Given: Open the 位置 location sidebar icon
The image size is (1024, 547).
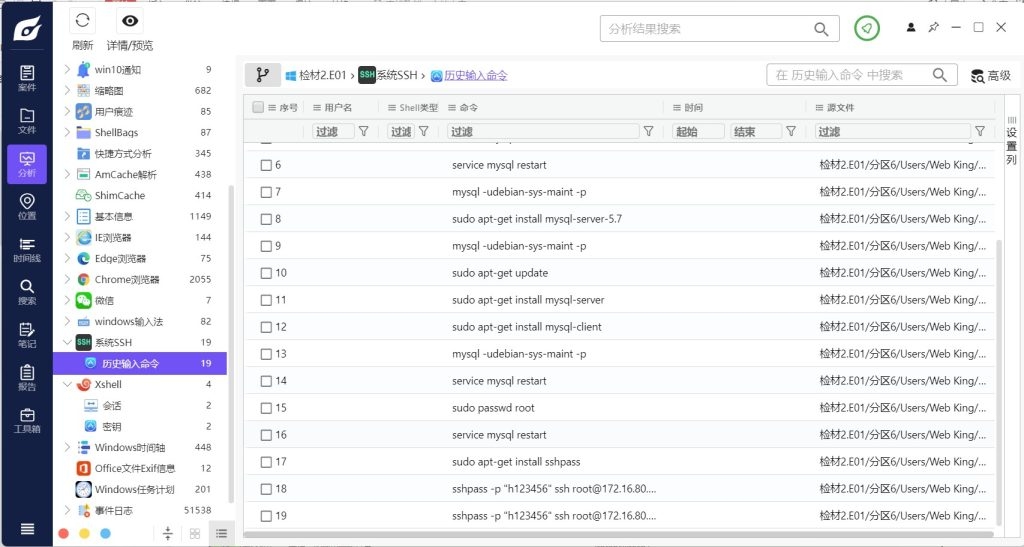Looking at the screenshot, I should (27, 207).
